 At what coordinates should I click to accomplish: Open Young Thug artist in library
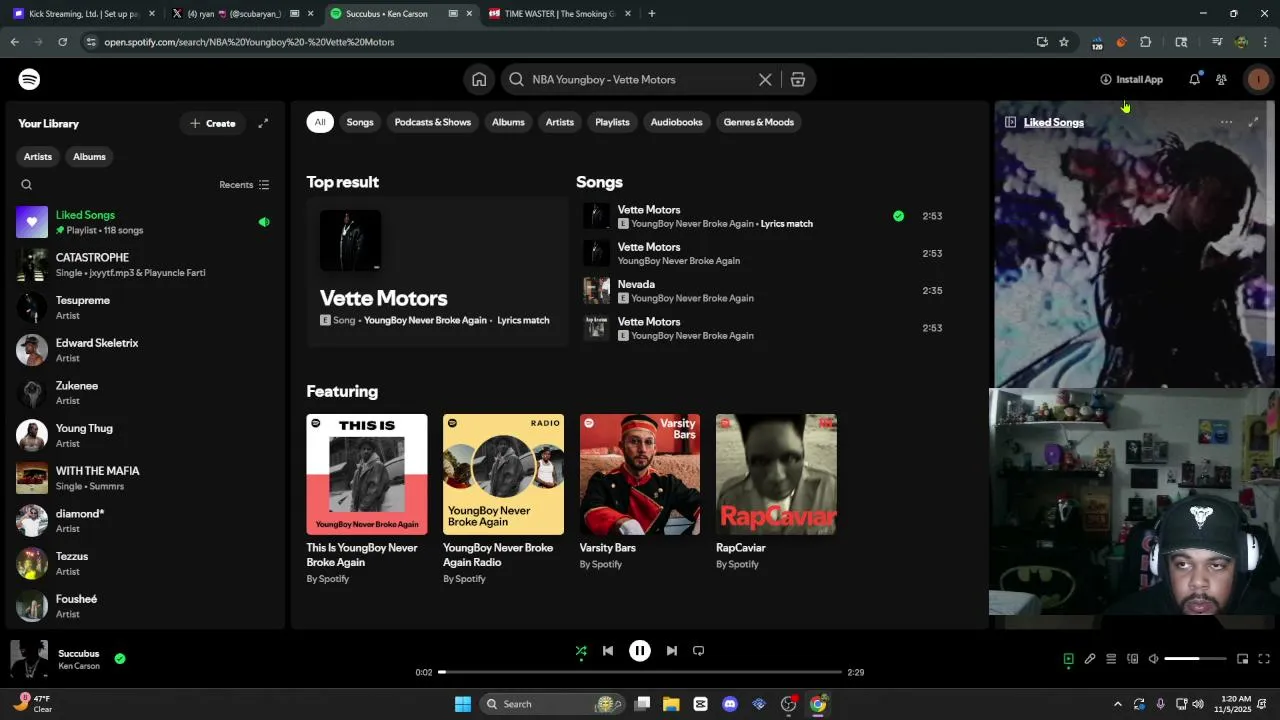145,435
